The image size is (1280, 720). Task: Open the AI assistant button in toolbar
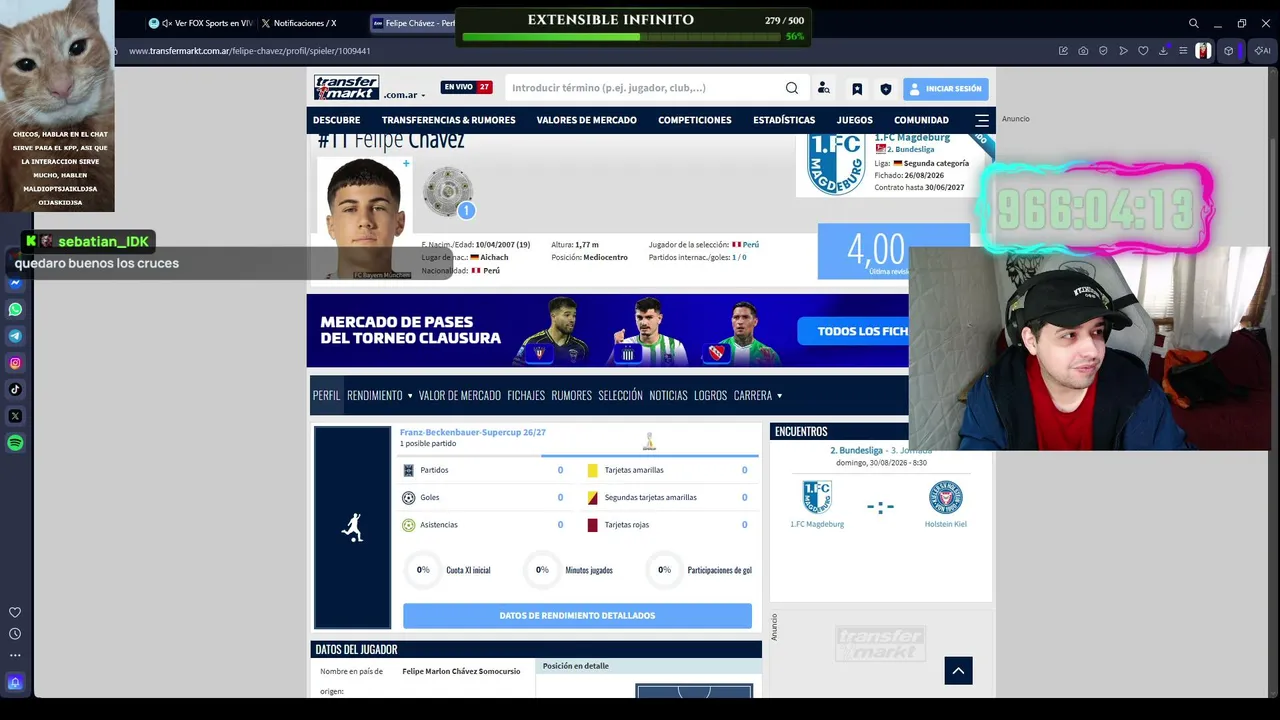(1261, 51)
